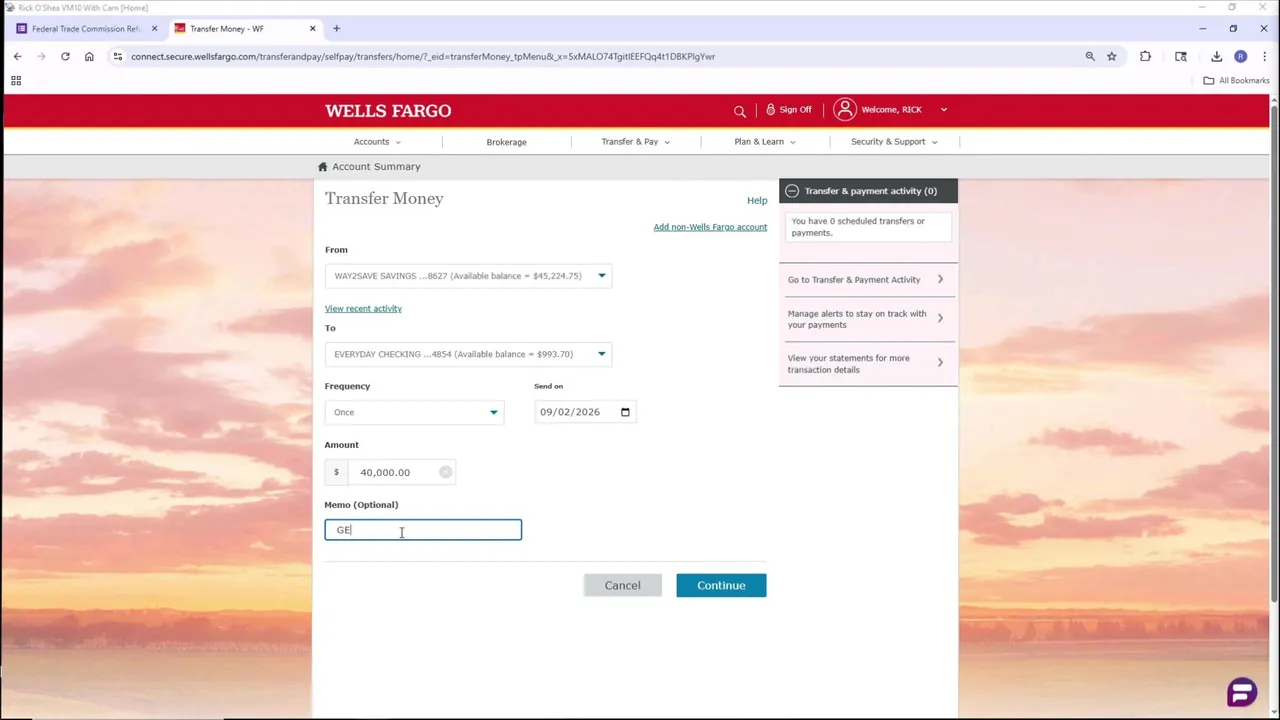Screen dimensions: 1280x720
Task: Click the Continue button
Action: click(721, 585)
